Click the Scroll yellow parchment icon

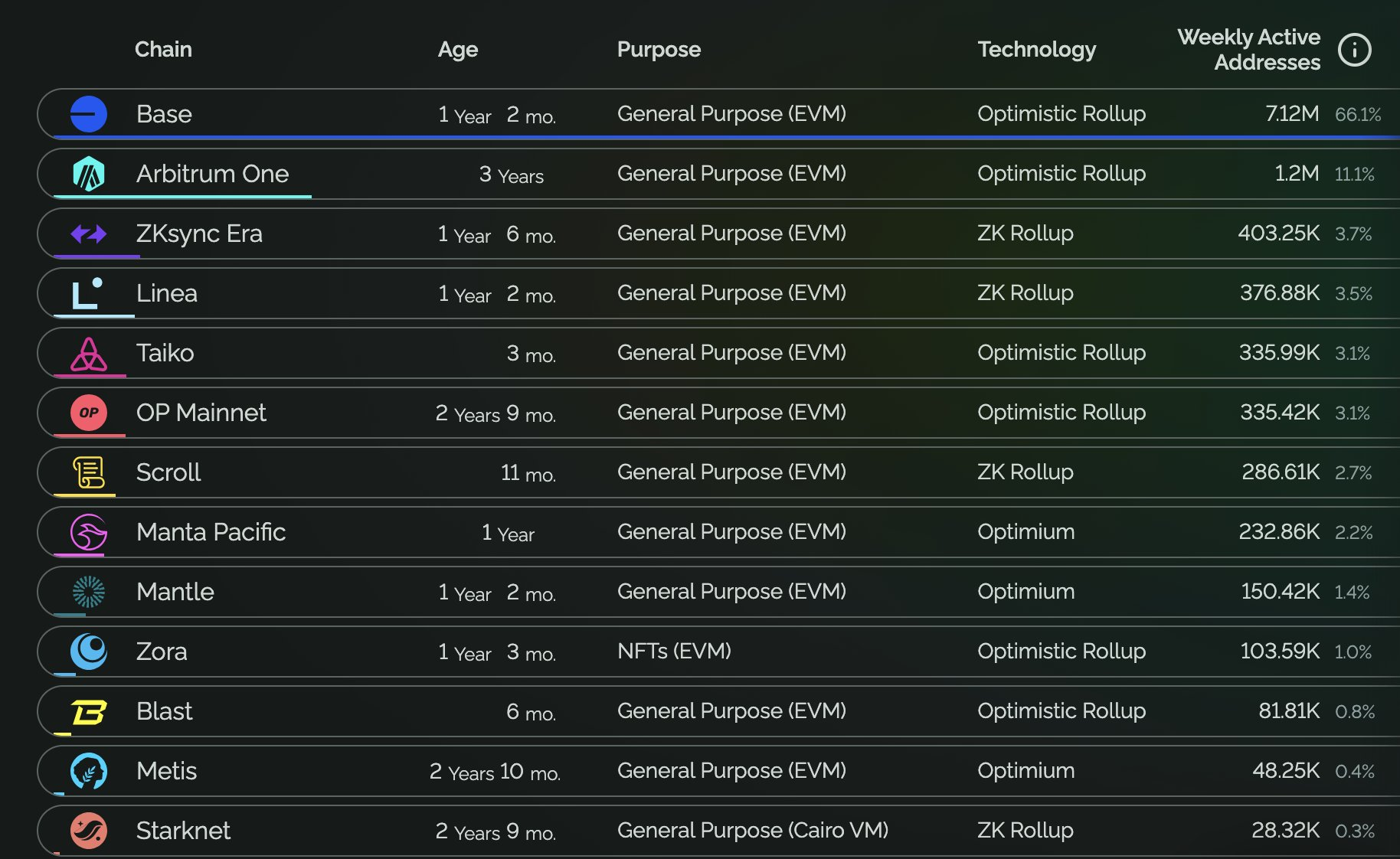pos(89,472)
